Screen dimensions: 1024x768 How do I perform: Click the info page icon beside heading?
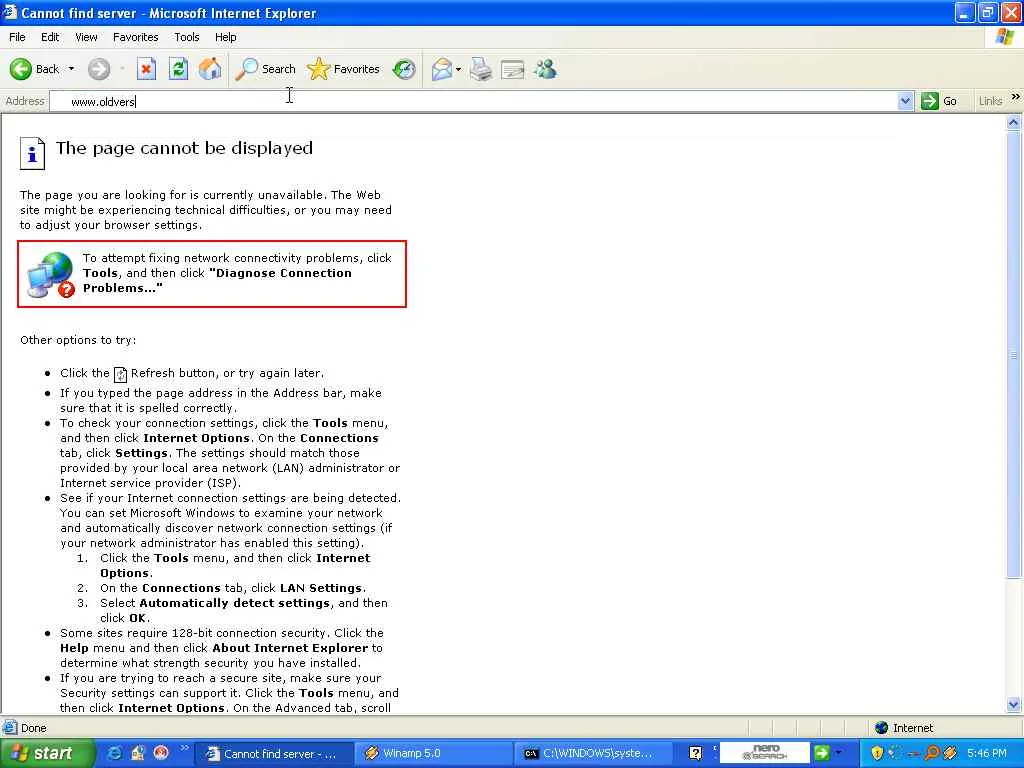click(32, 153)
